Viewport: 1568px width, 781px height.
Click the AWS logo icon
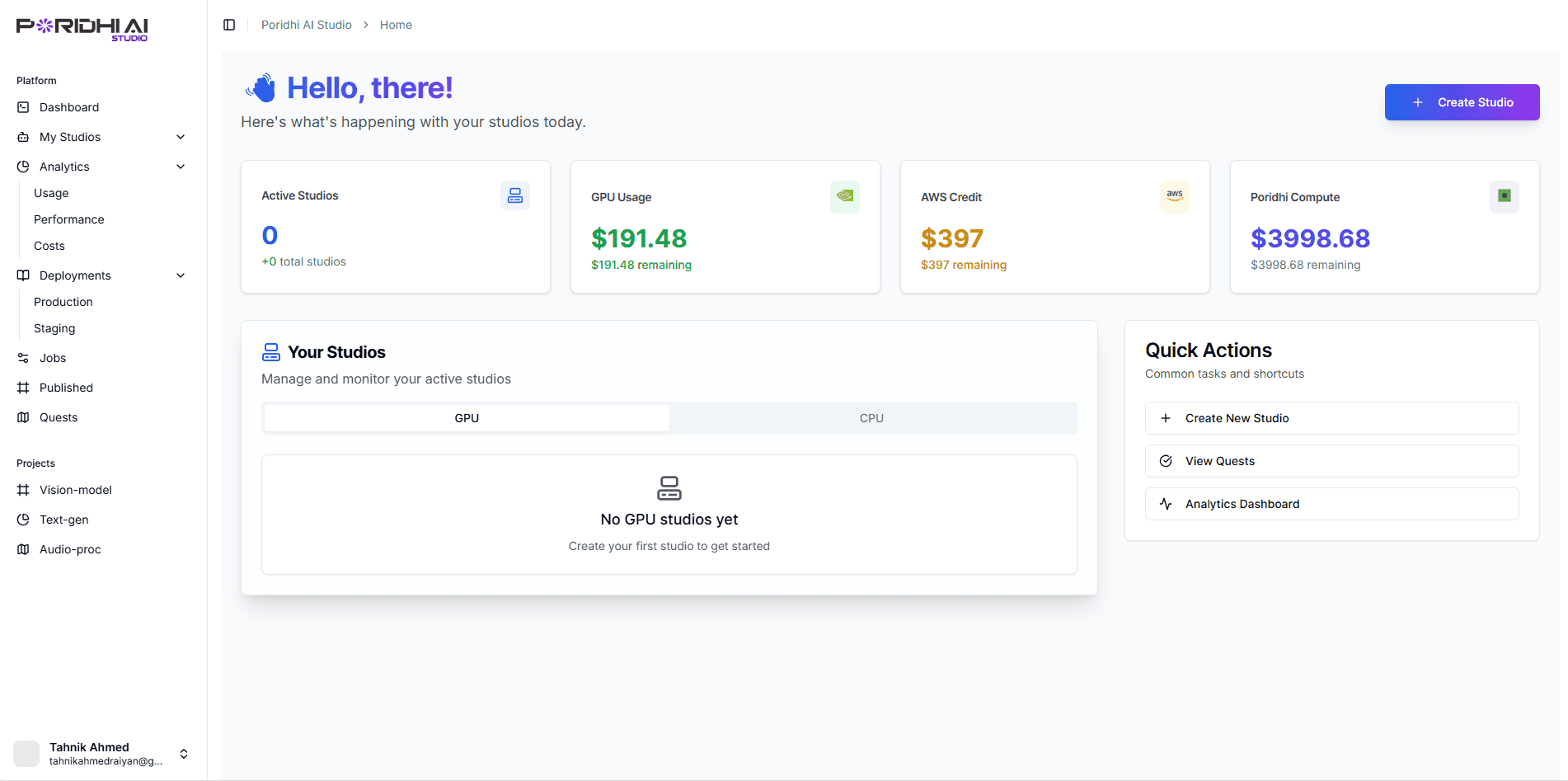tap(1175, 196)
